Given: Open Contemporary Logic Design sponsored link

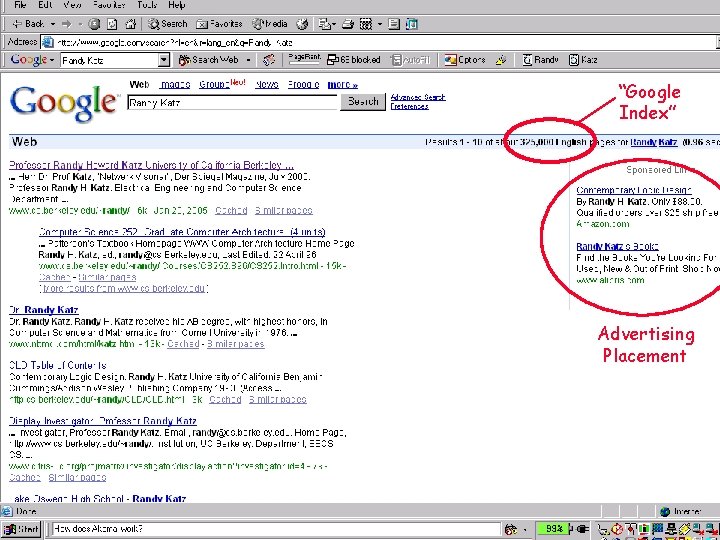Looking at the screenshot, I should click(634, 190).
